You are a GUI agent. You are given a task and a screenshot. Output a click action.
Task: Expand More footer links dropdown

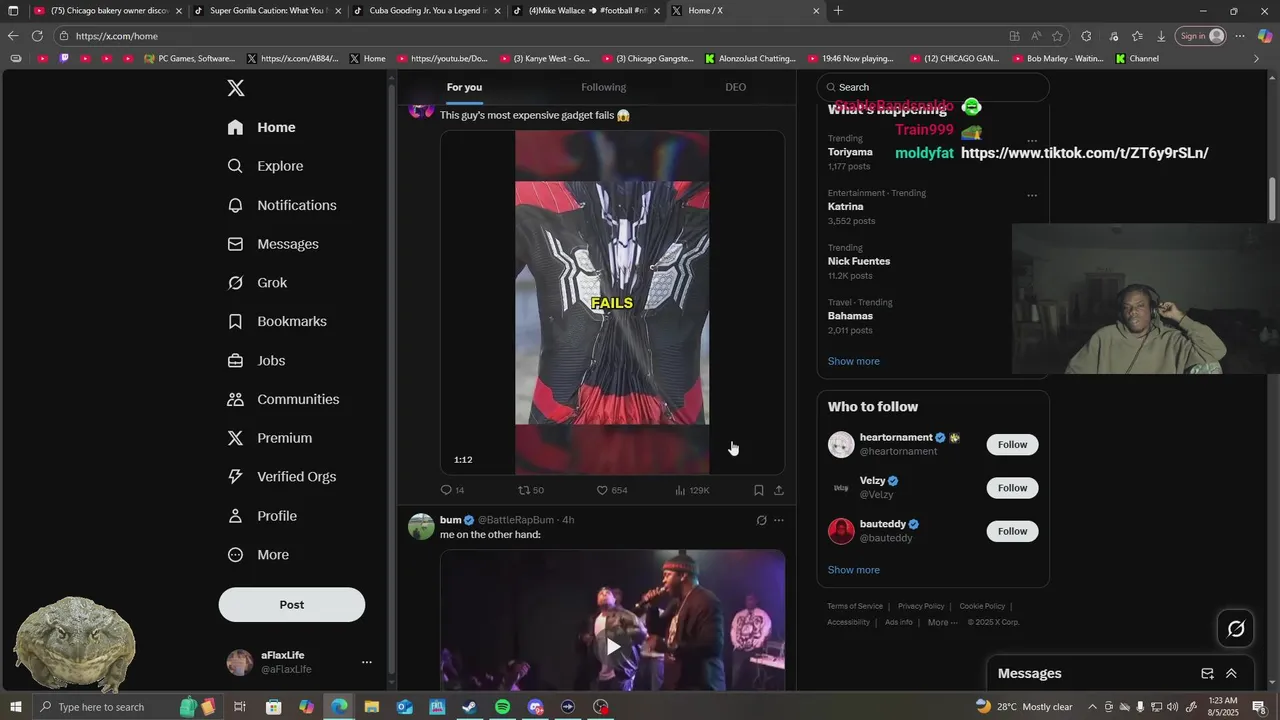(x=943, y=622)
